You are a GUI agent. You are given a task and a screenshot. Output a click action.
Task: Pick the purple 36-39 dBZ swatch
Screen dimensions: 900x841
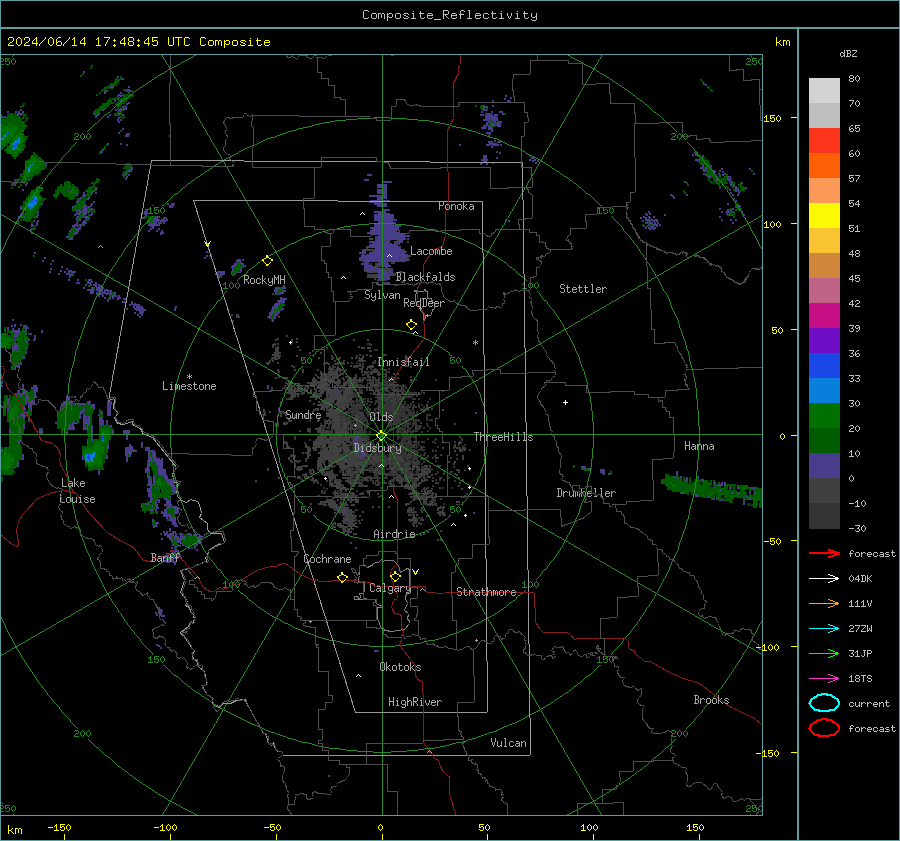click(x=824, y=340)
